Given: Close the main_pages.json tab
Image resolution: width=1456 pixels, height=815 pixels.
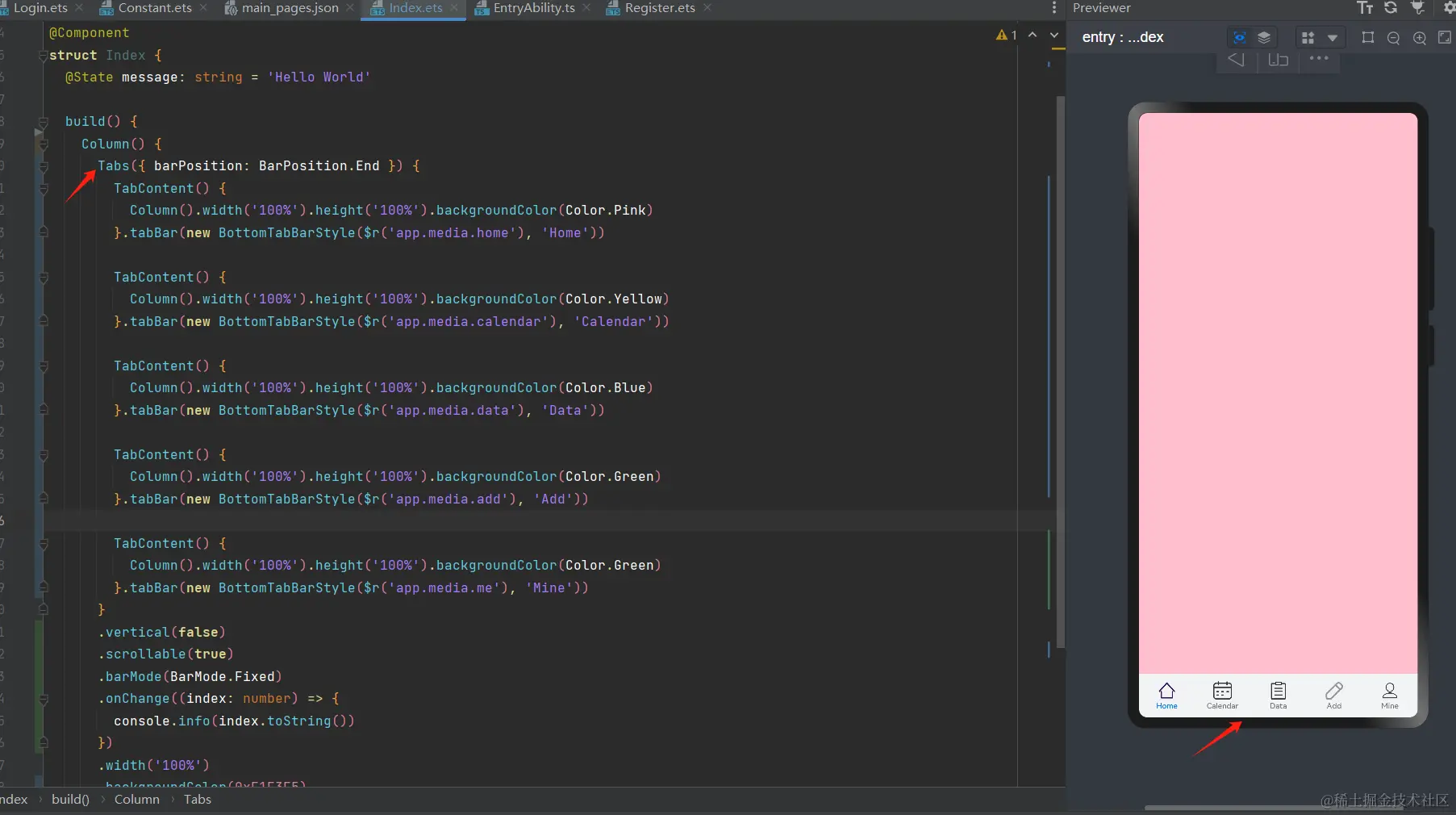Looking at the screenshot, I should (x=350, y=8).
